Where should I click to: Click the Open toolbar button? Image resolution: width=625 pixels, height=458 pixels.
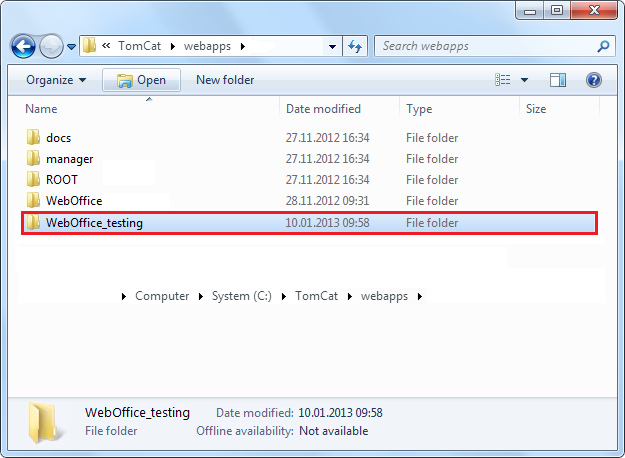(142, 80)
